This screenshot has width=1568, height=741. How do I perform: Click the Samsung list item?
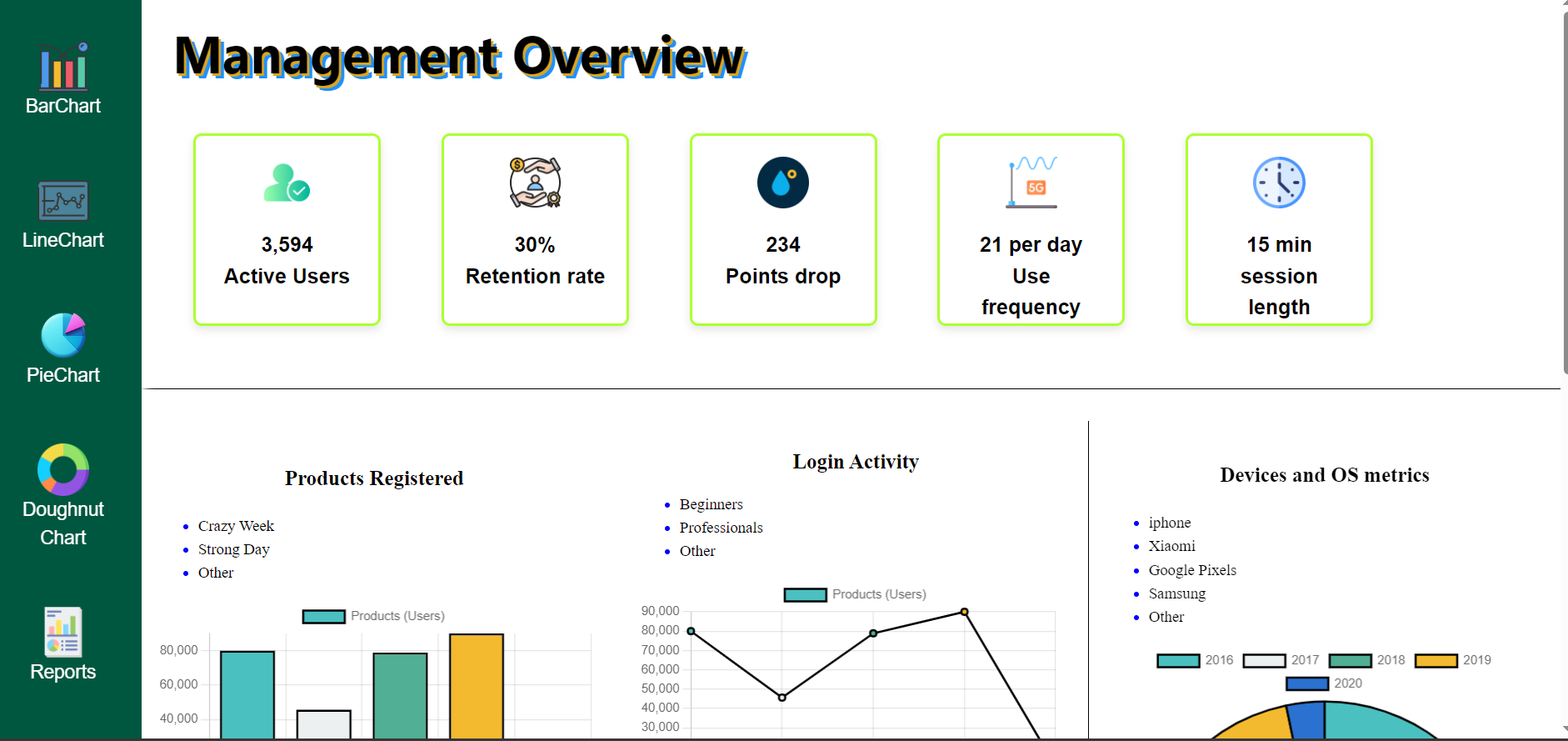coord(1177,593)
